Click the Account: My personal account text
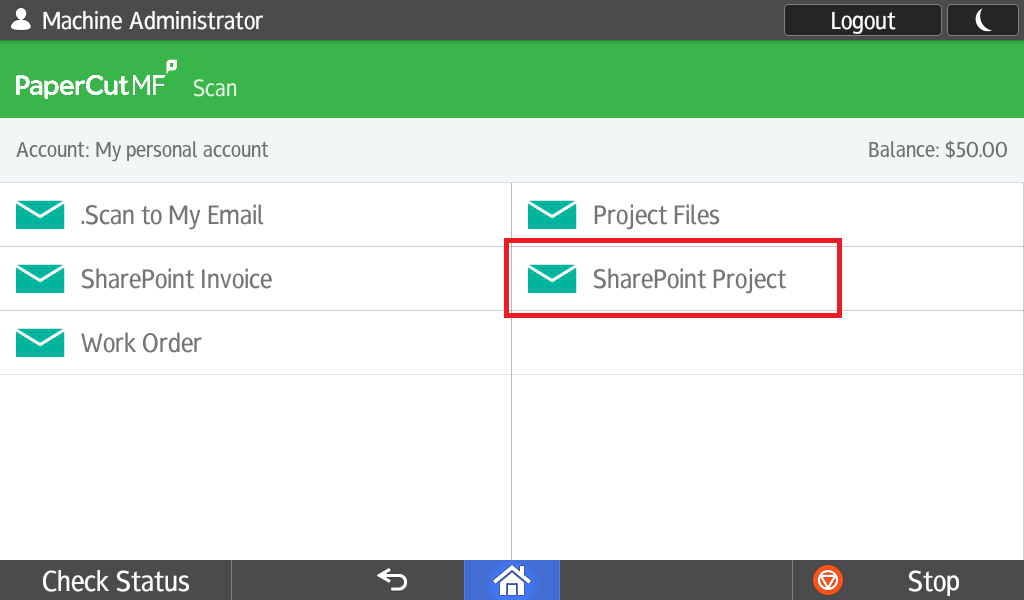 click(x=142, y=150)
